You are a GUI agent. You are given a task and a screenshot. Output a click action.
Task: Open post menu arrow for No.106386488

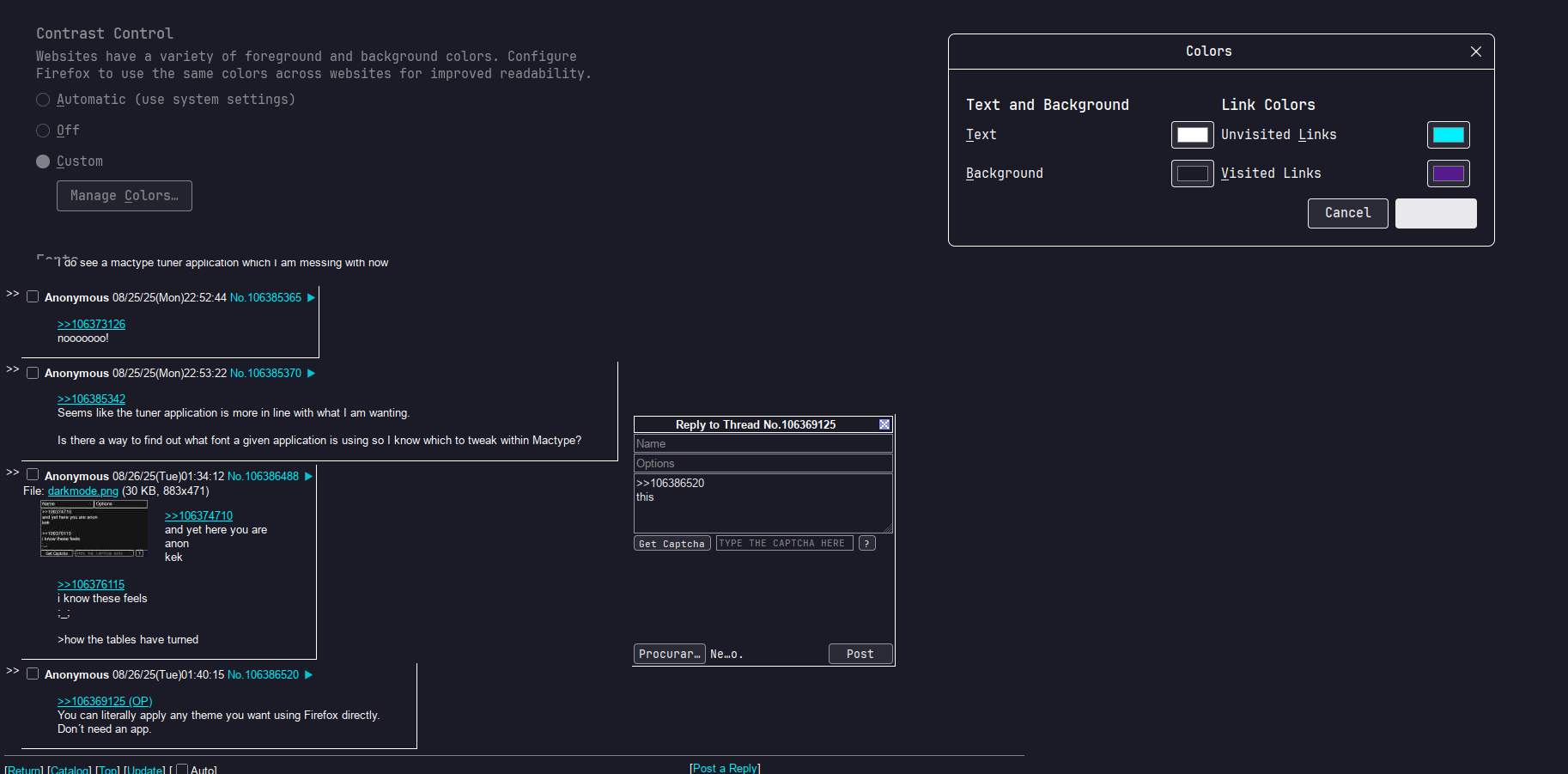click(x=308, y=476)
